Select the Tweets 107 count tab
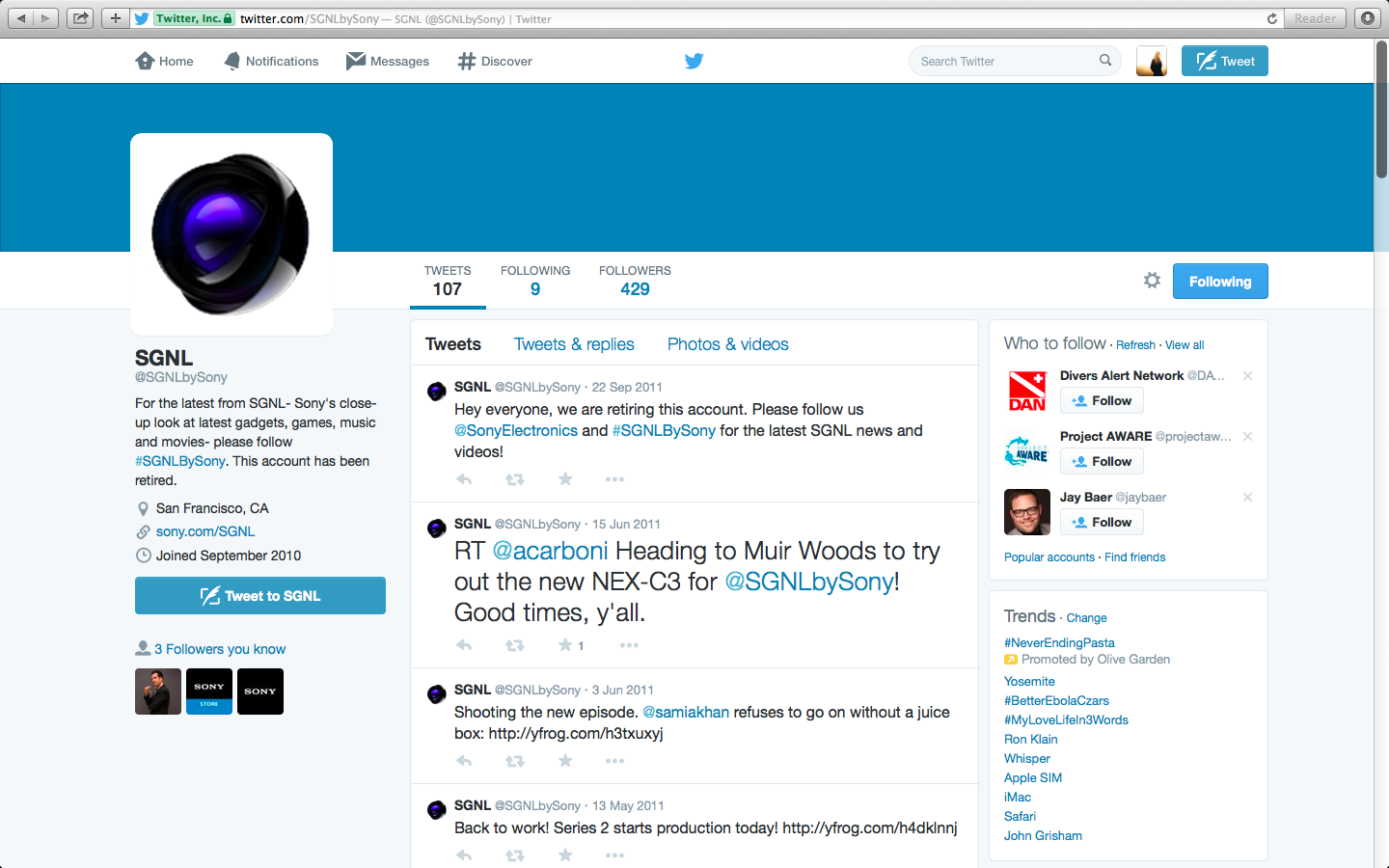This screenshot has height=868, width=1389. pos(448,281)
